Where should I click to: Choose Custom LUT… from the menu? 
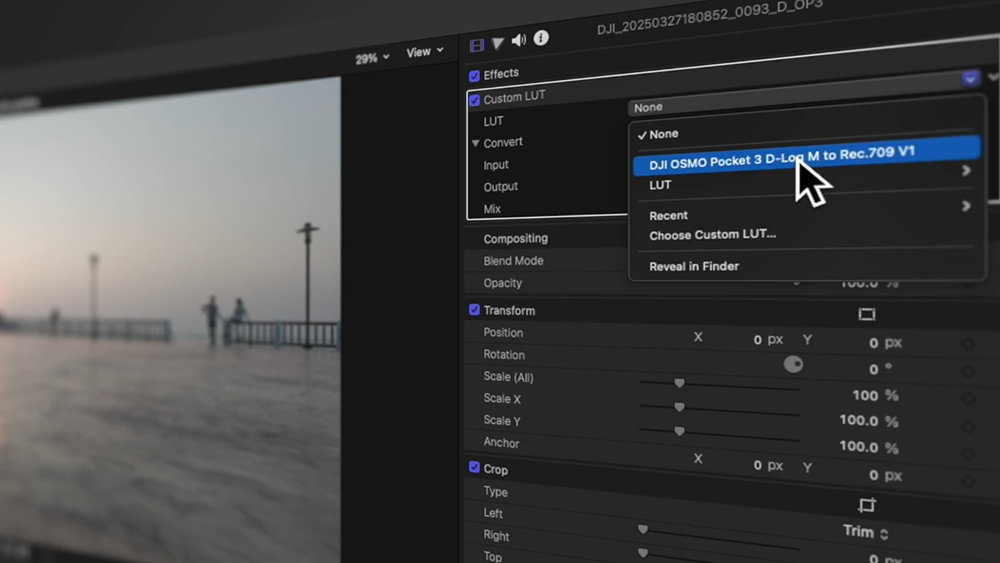point(712,235)
